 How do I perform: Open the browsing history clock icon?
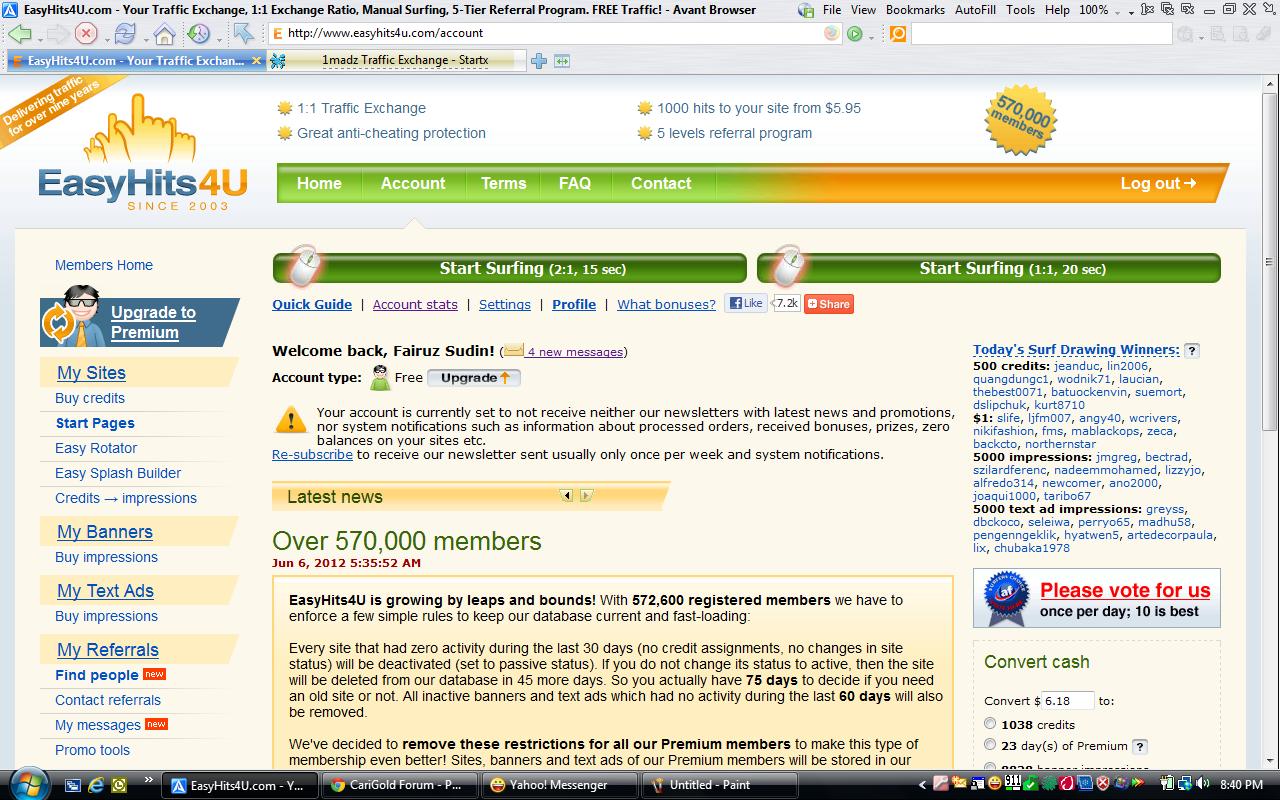(198, 33)
